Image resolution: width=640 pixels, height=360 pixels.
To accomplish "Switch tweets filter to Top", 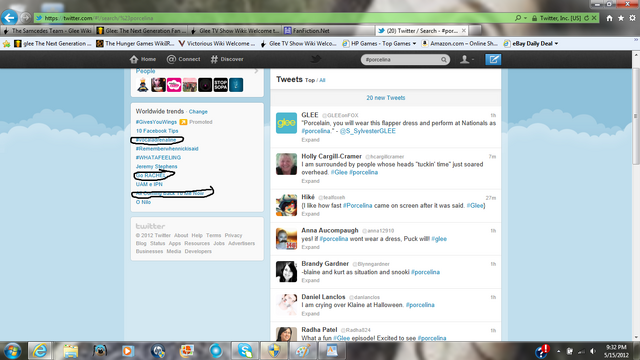I will pos(310,80).
